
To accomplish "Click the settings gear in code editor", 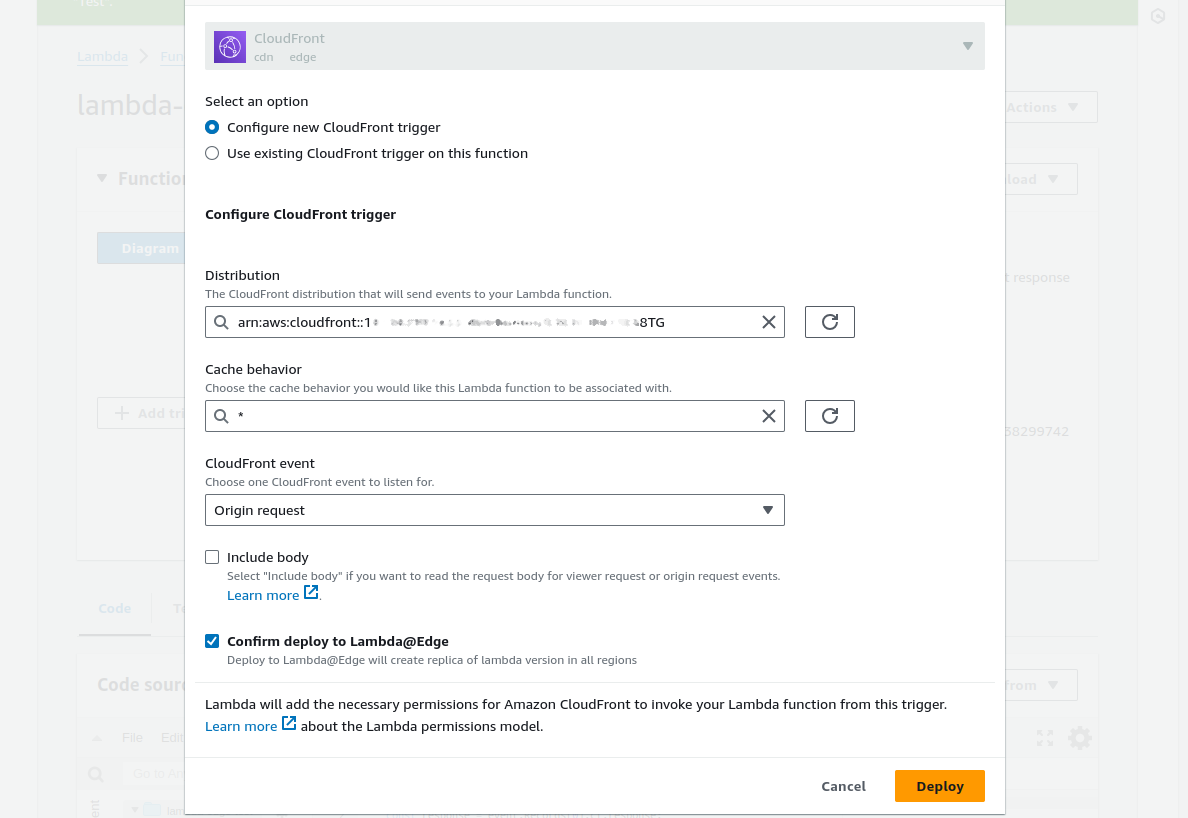I will click(x=1080, y=738).
